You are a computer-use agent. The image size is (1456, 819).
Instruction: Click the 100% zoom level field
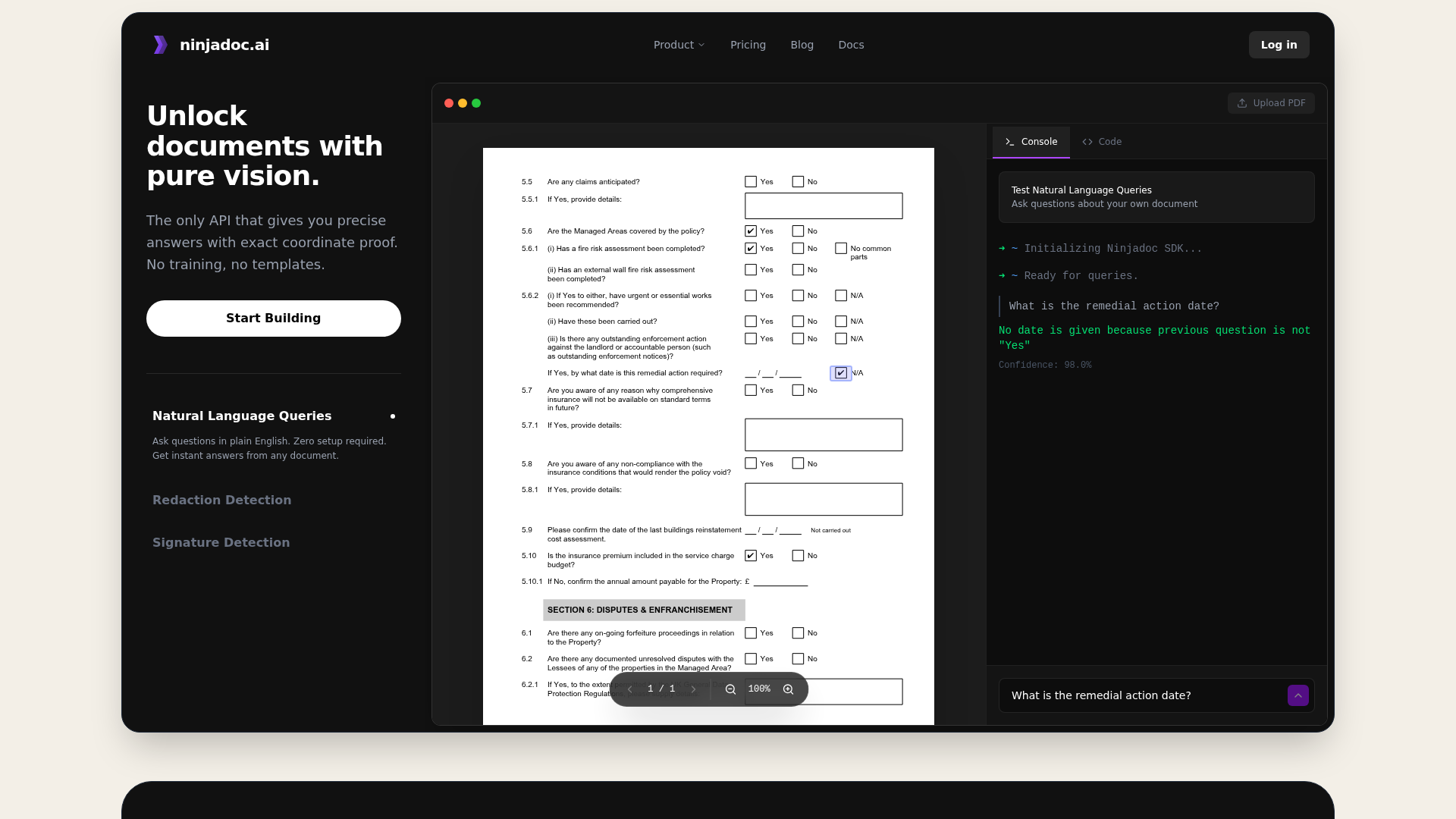758,689
